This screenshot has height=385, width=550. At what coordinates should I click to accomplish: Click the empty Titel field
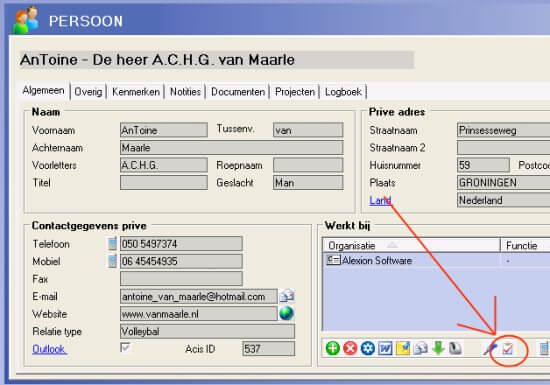tap(164, 183)
